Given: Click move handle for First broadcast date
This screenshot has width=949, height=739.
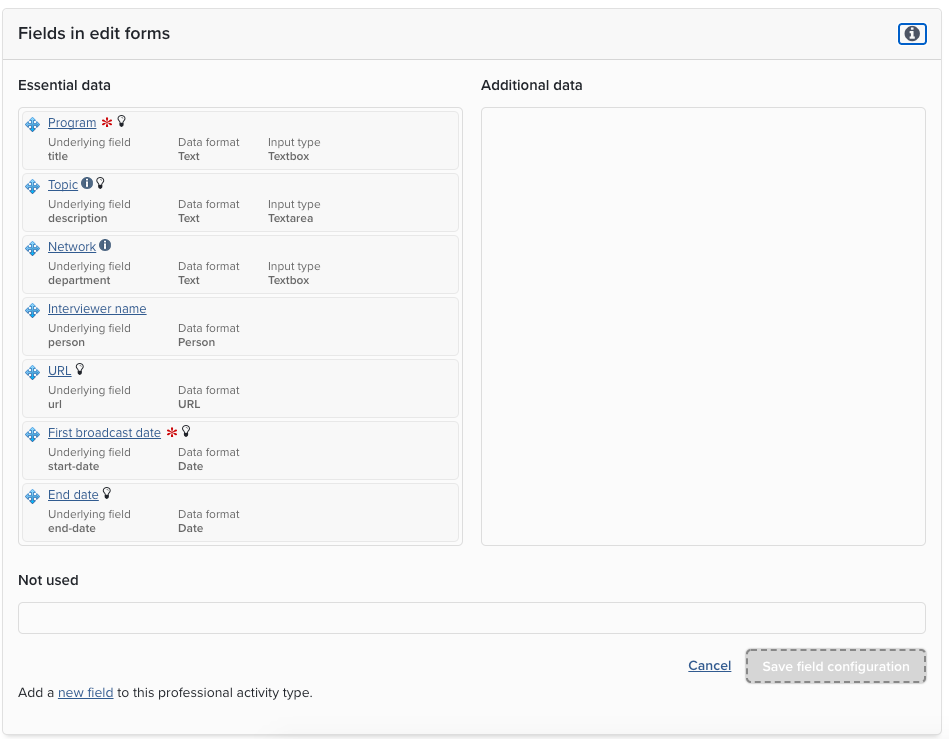Looking at the screenshot, I should (x=32, y=435).
